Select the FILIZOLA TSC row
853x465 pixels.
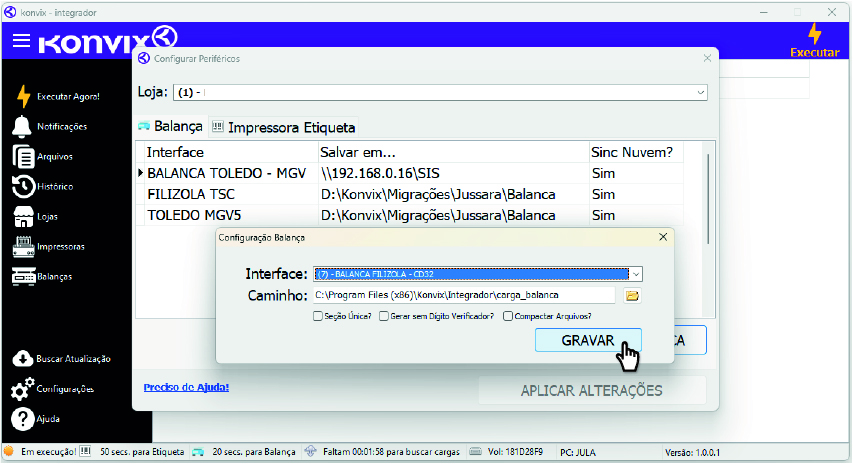click(x=409, y=195)
